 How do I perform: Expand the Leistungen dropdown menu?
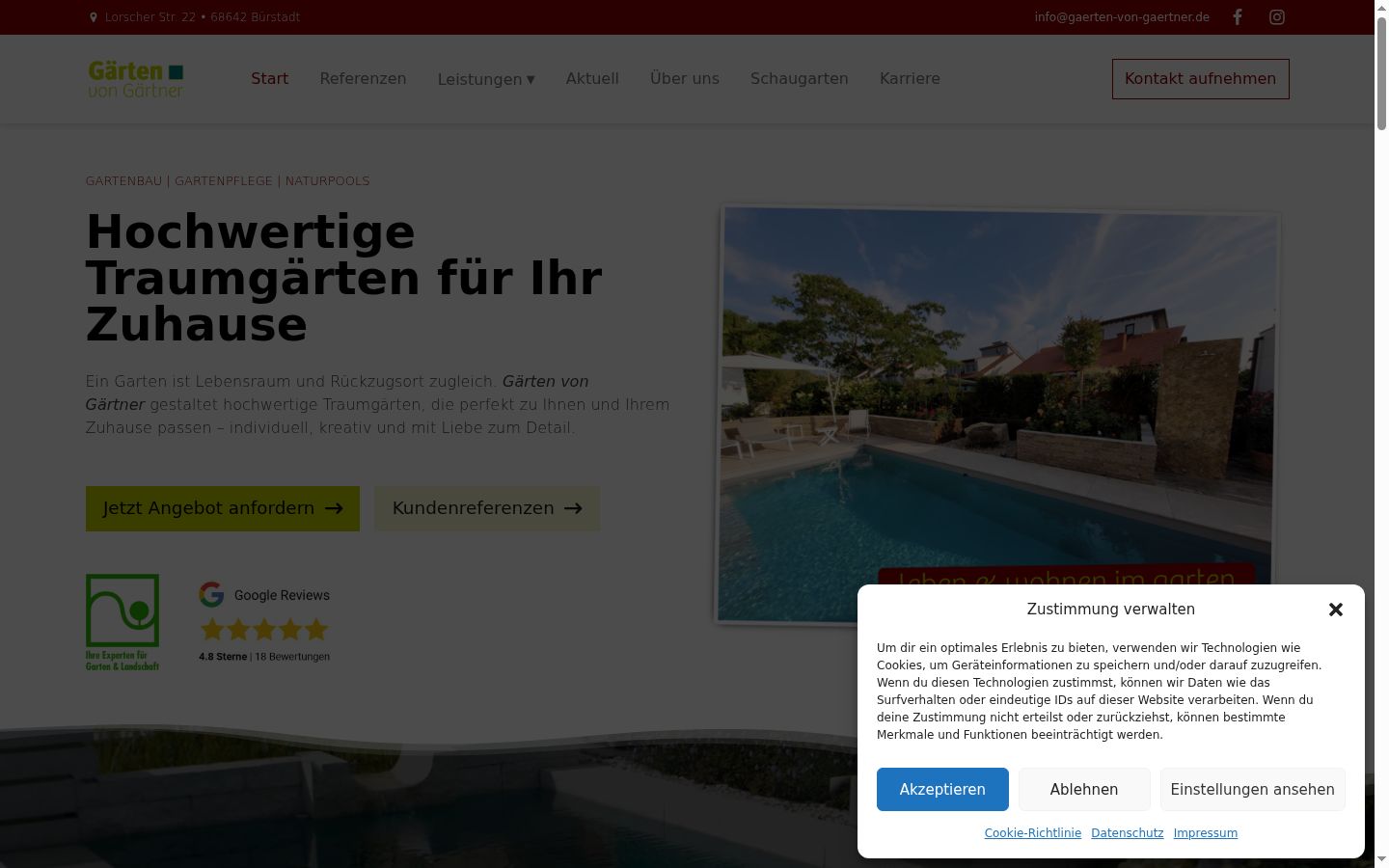pos(486,79)
